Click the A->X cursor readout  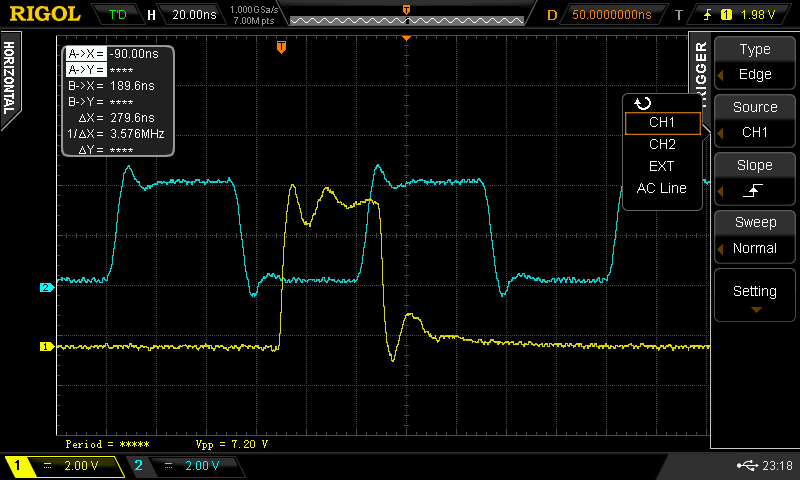(113, 54)
